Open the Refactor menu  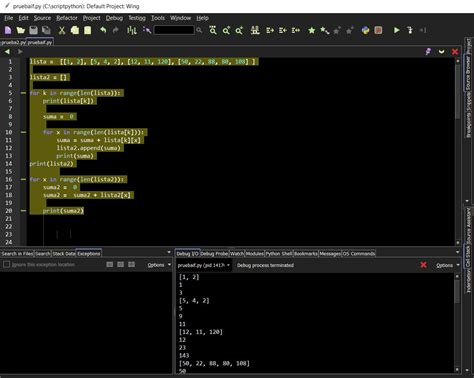point(67,18)
